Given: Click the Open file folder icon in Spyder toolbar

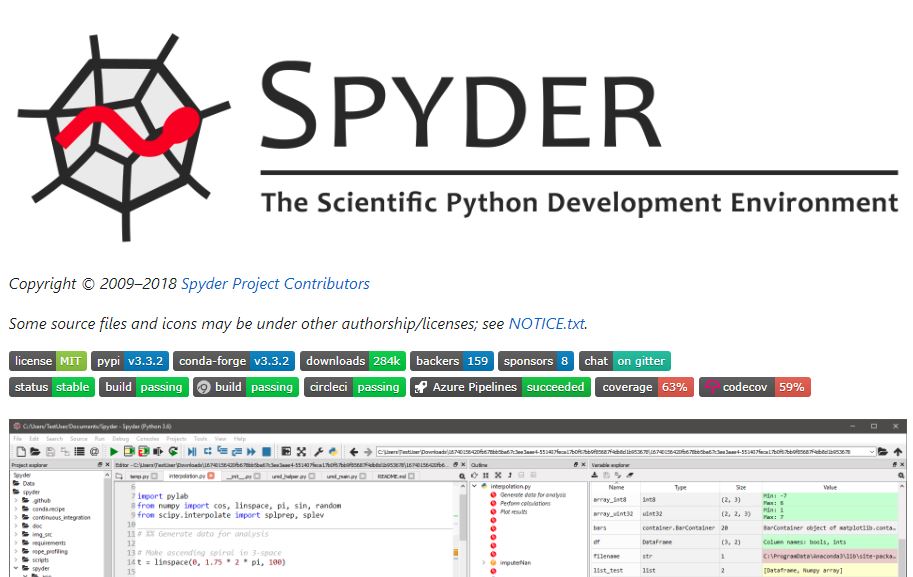Looking at the screenshot, I should click(35, 451).
